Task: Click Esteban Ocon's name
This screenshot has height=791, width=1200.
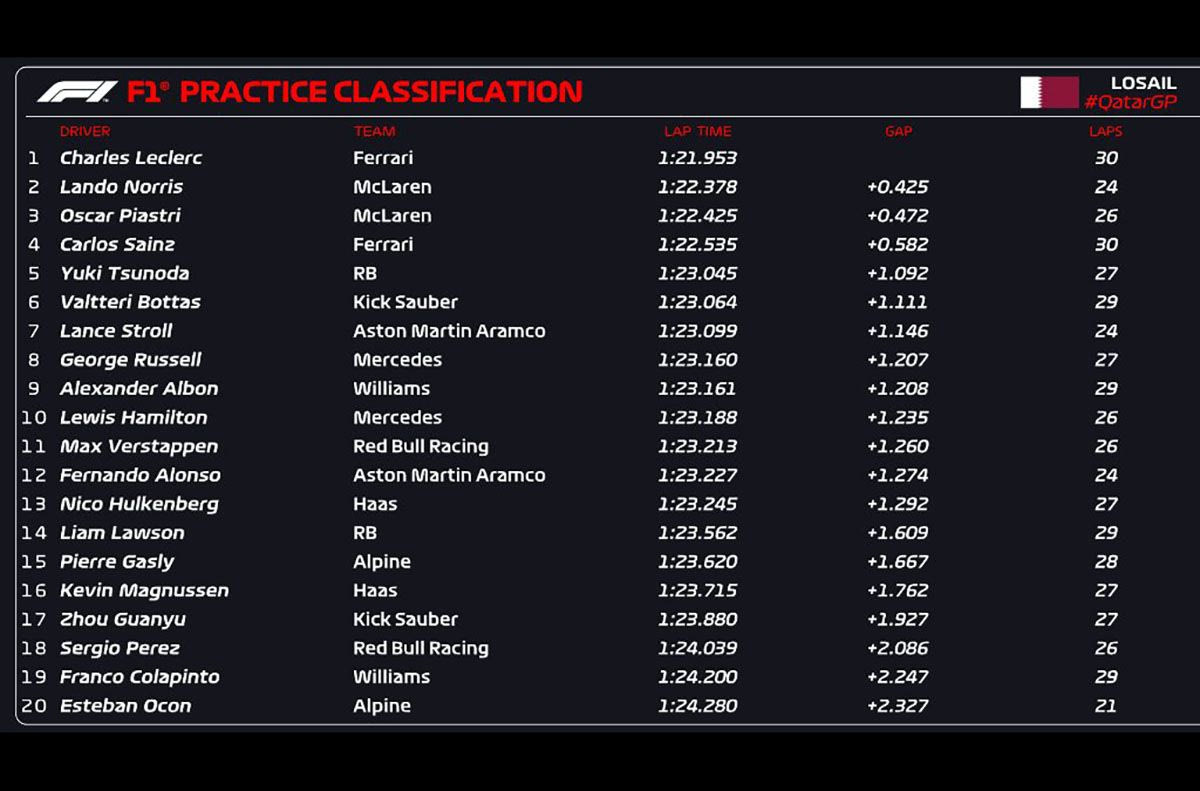Action: pyautogui.click(x=125, y=705)
